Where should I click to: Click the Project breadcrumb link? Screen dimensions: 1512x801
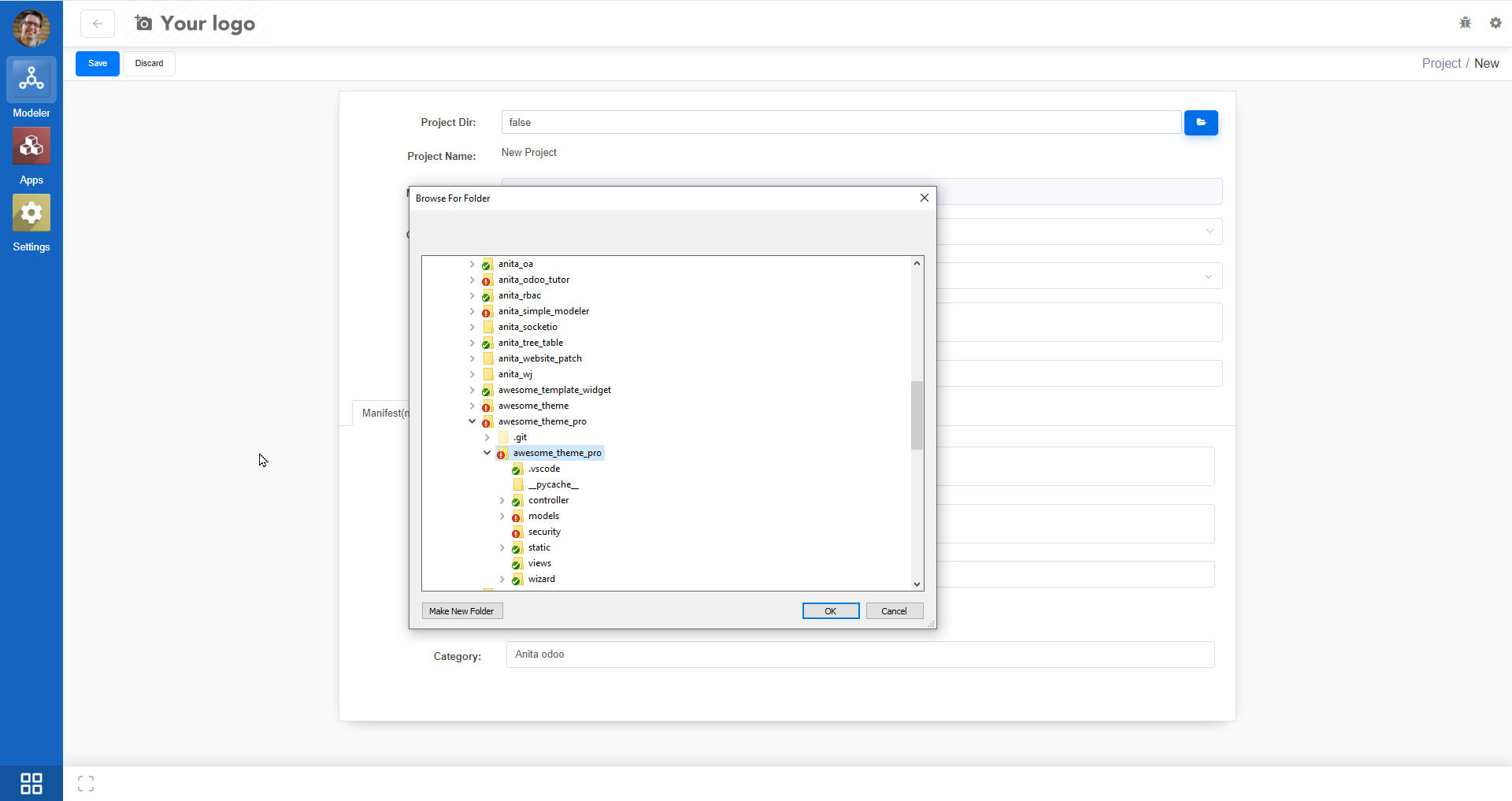[1440, 64]
